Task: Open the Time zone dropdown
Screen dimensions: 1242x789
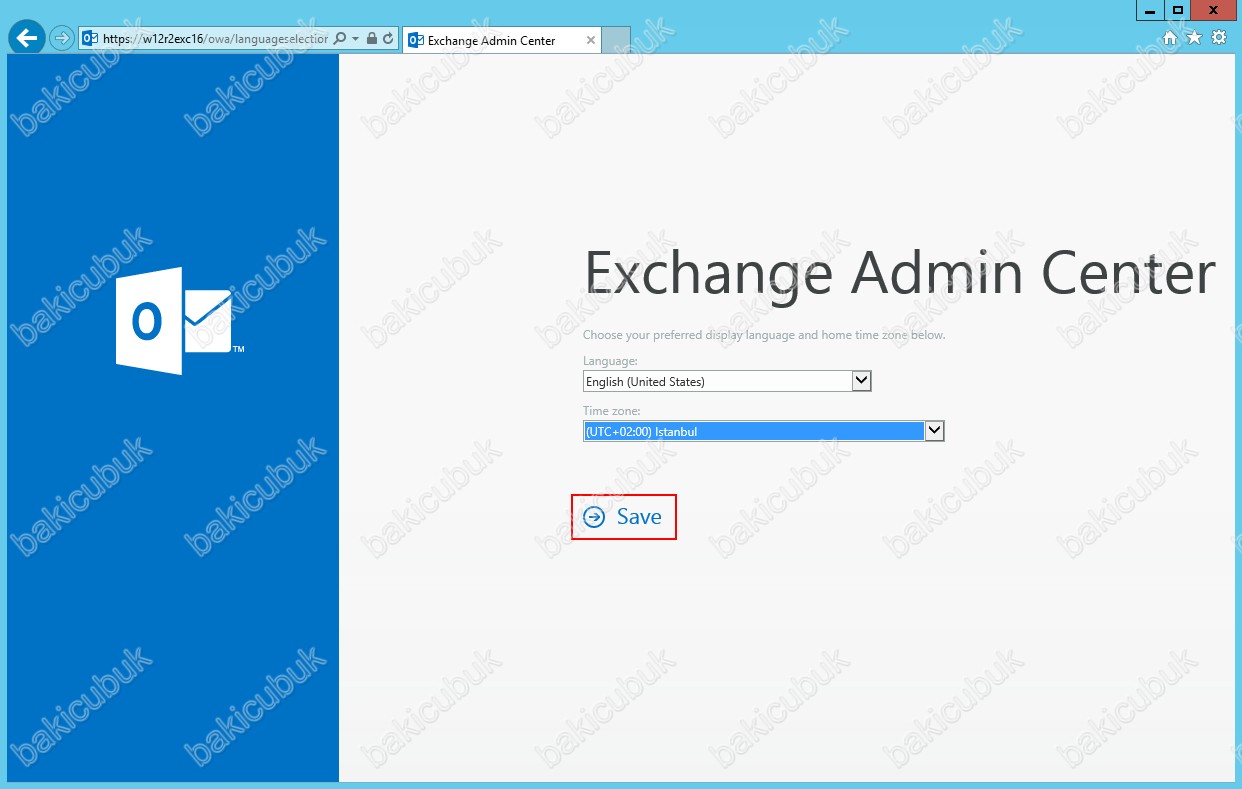Action: pos(763,431)
